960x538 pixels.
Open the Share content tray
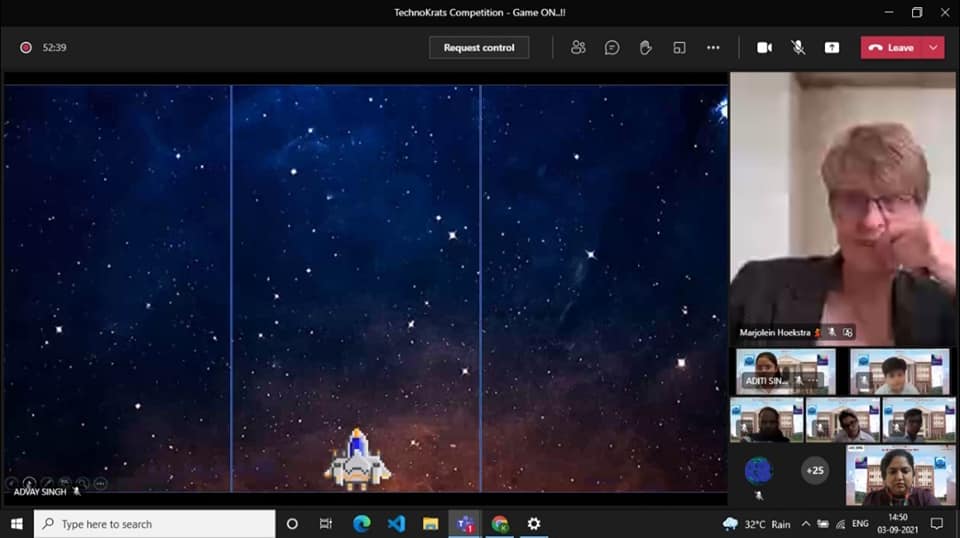pos(831,48)
